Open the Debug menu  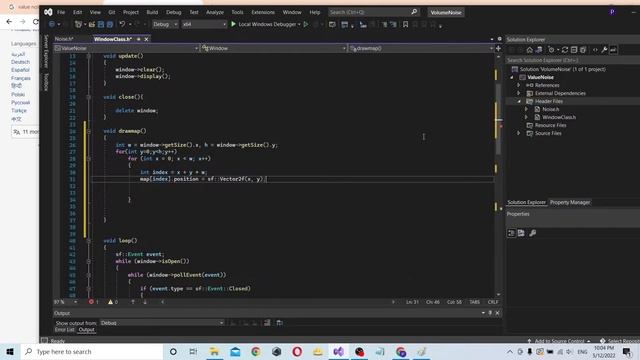click(x=173, y=12)
